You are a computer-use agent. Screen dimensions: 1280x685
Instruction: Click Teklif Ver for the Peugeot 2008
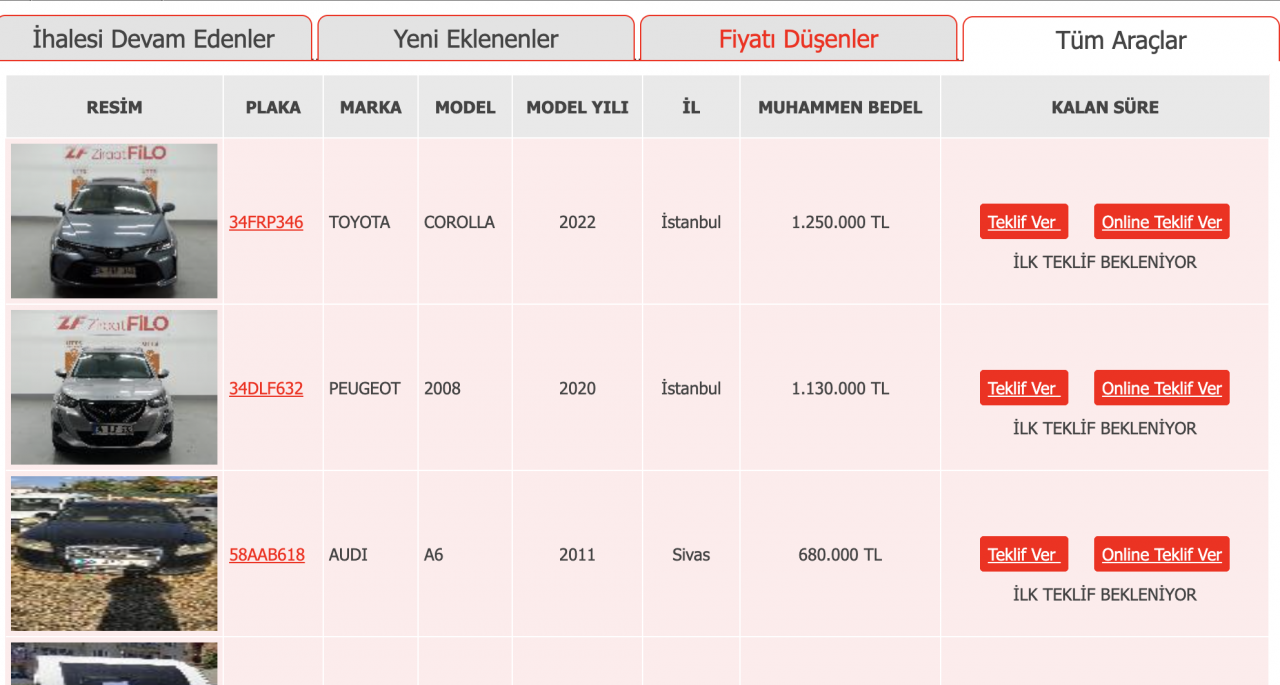point(1023,388)
